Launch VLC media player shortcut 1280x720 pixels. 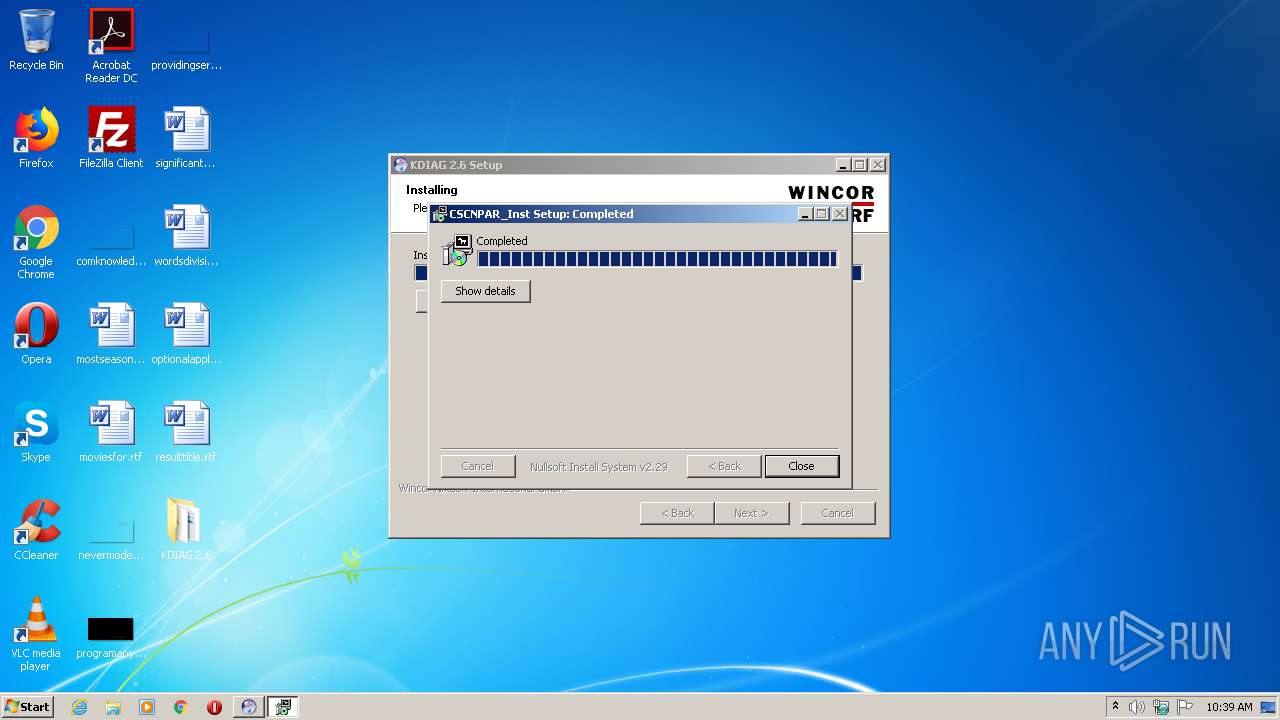click(36, 634)
